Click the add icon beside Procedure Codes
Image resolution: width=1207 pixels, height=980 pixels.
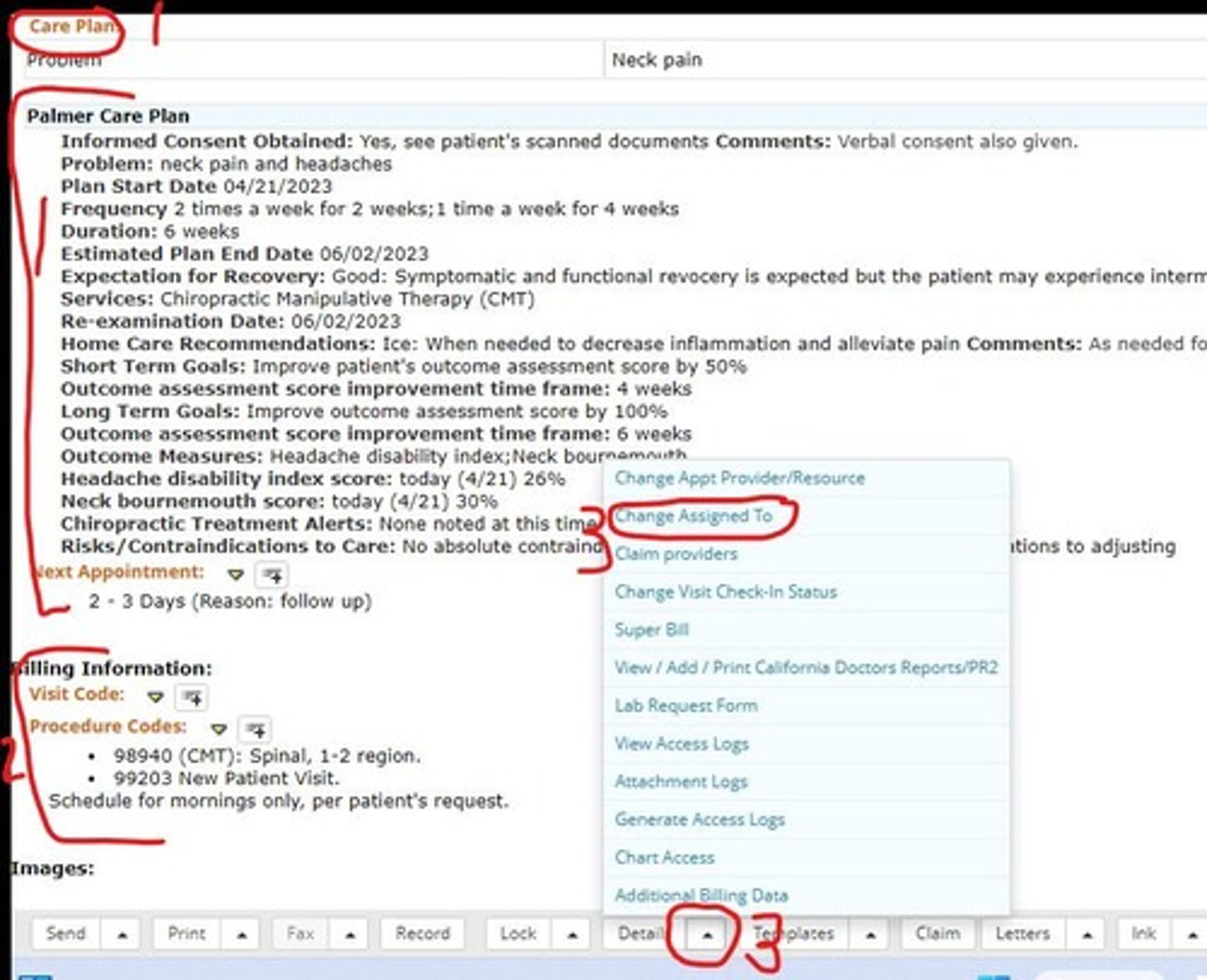point(256,729)
